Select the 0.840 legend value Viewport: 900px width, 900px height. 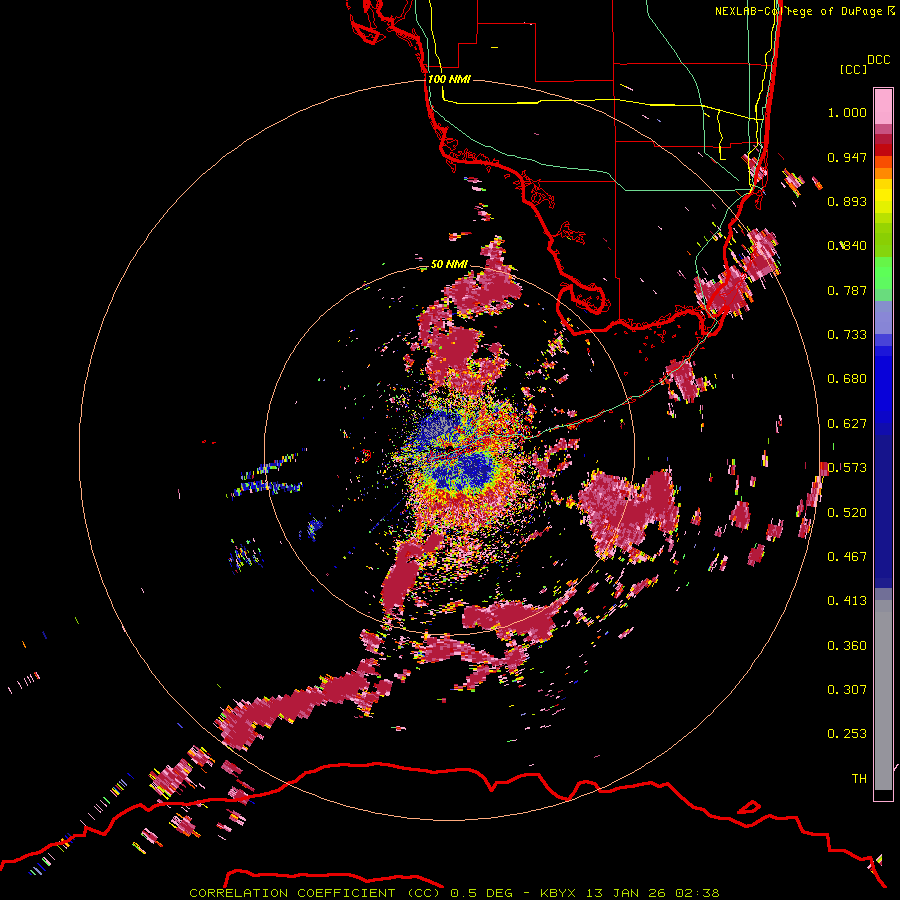pyautogui.click(x=847, y=246)
